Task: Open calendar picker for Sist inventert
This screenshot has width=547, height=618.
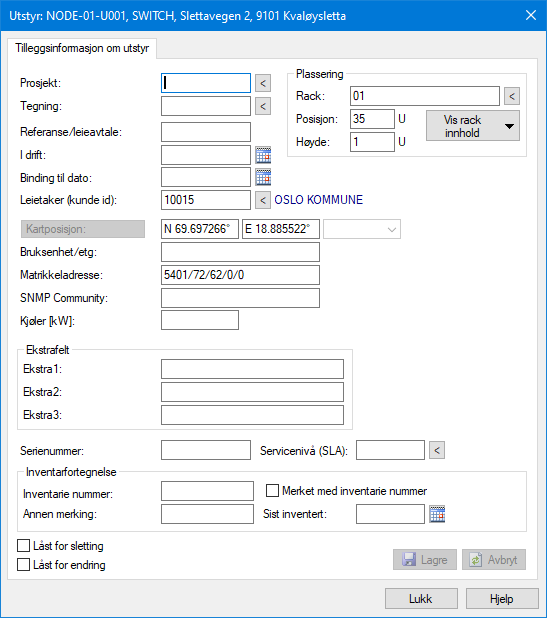Action: pos(437,514)
